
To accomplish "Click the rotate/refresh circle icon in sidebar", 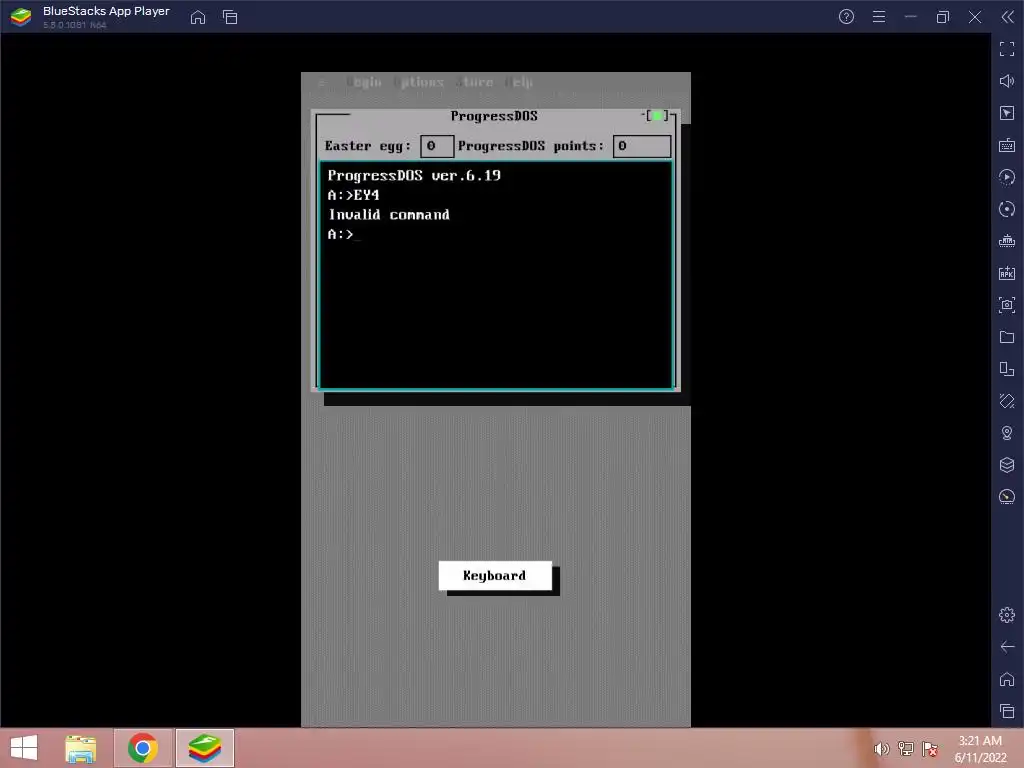I will tap(1007, 209).
